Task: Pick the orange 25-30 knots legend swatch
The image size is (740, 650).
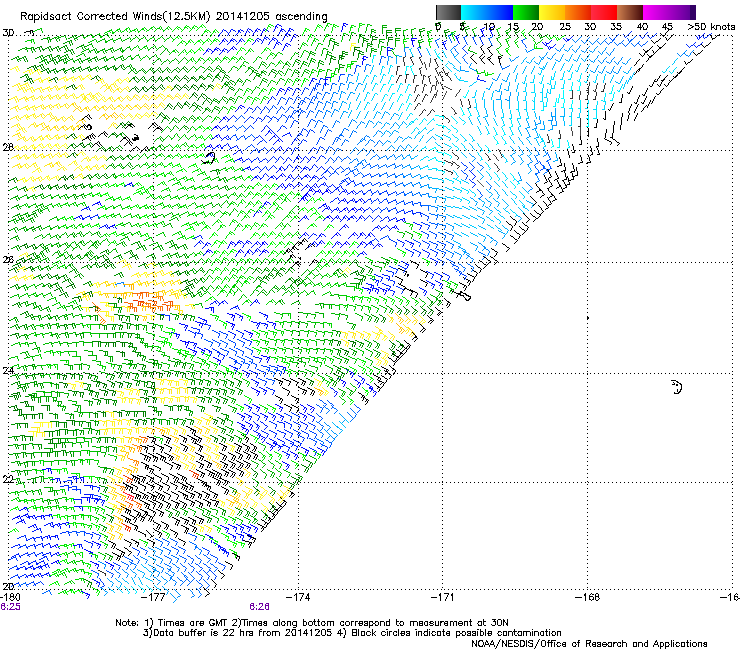Action: [578, 12]
